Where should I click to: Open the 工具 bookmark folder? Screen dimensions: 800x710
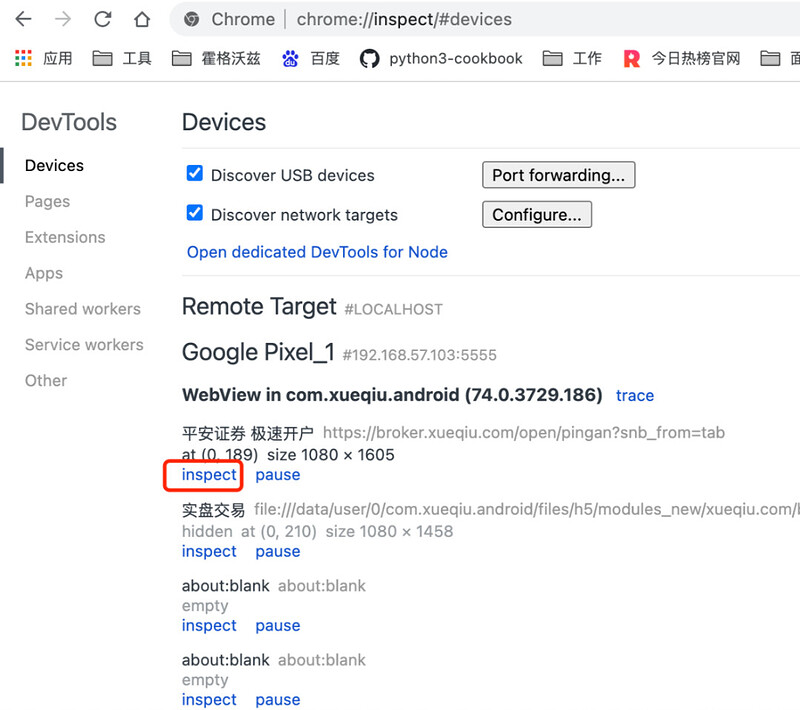(x=122, y=59)
